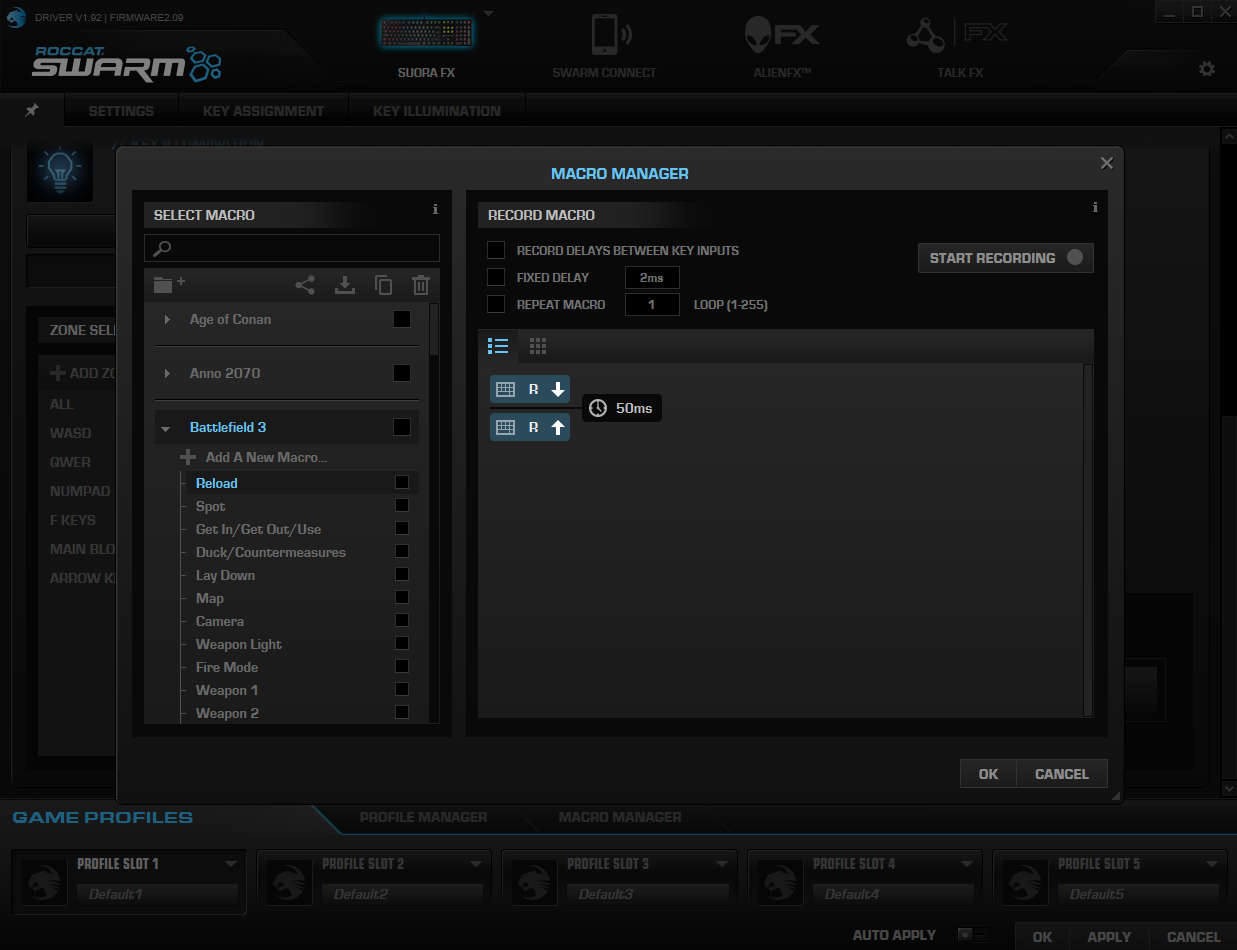The height and width of the screenshot is (950, 1237).
Task: Select the R key down step
Action: click(530, 389)
